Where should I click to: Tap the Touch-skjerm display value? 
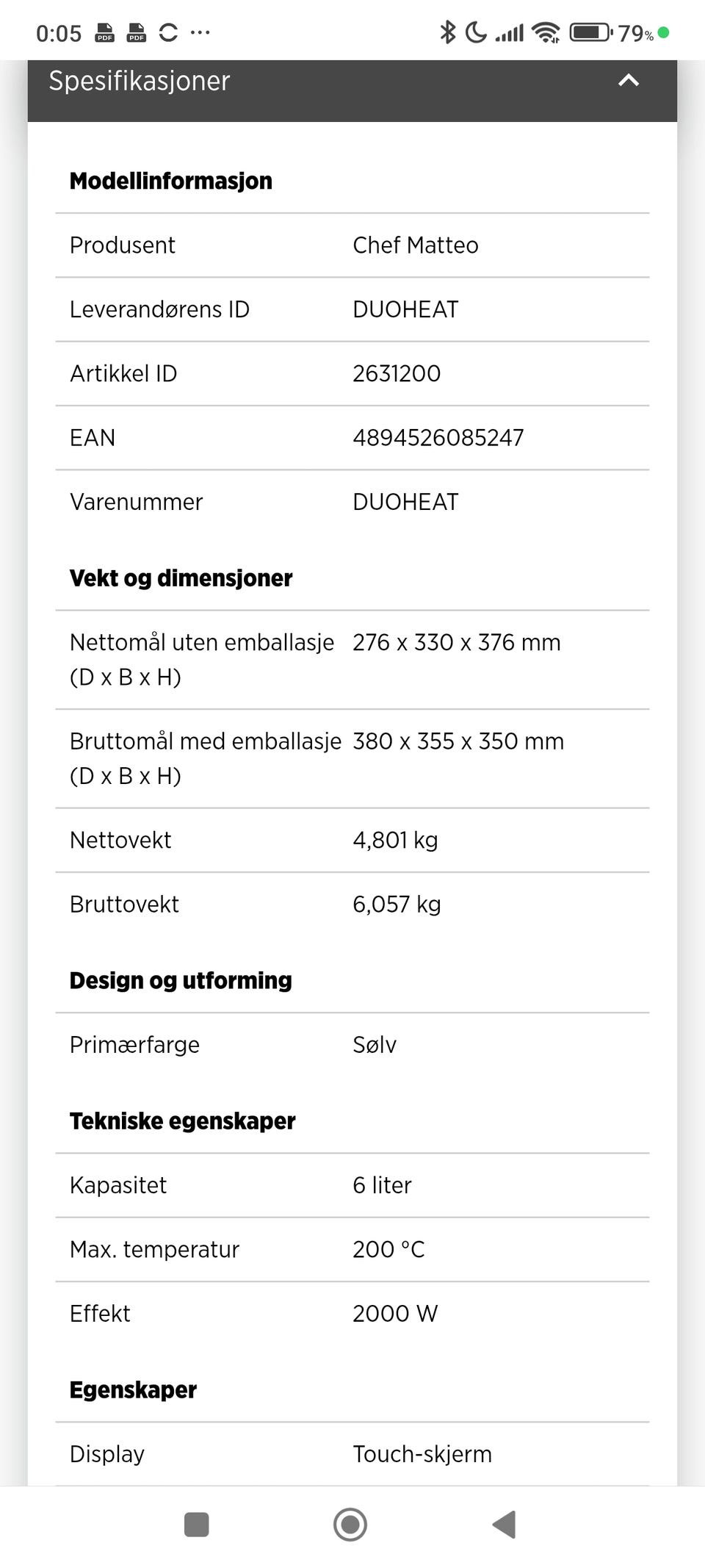(422, 1454)
